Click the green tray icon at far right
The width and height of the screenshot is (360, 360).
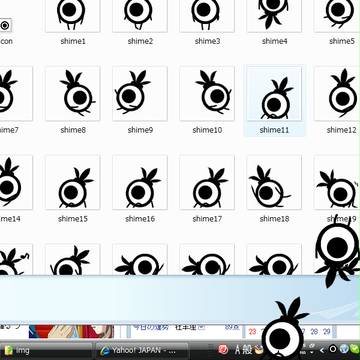[x=355, y=349]
